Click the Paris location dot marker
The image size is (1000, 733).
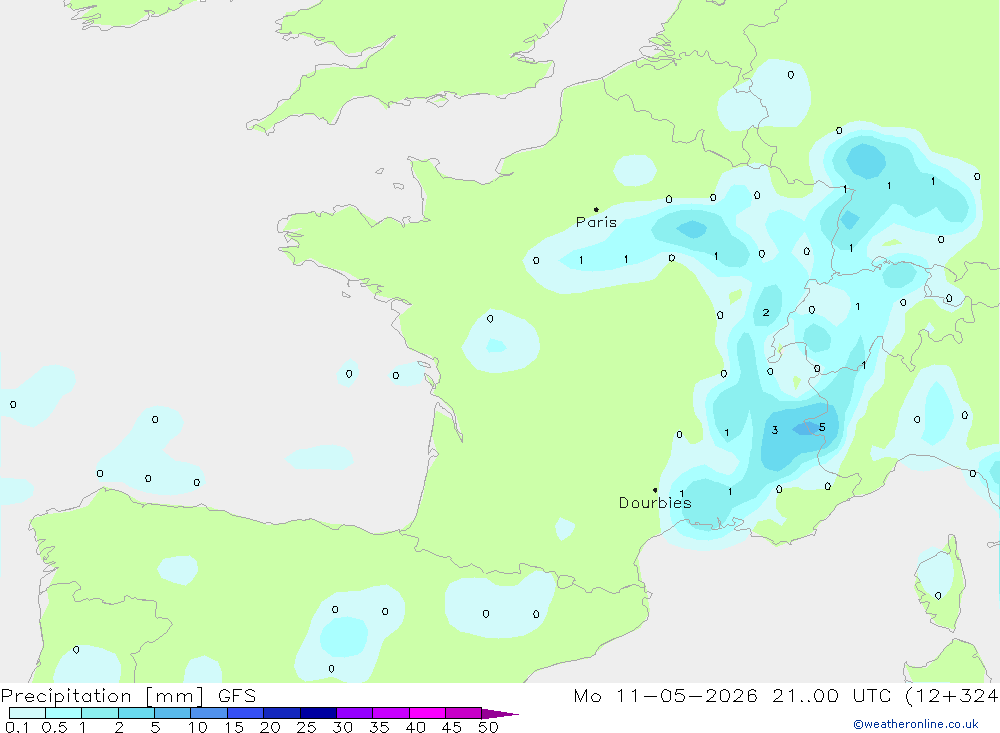click(596, 209)
